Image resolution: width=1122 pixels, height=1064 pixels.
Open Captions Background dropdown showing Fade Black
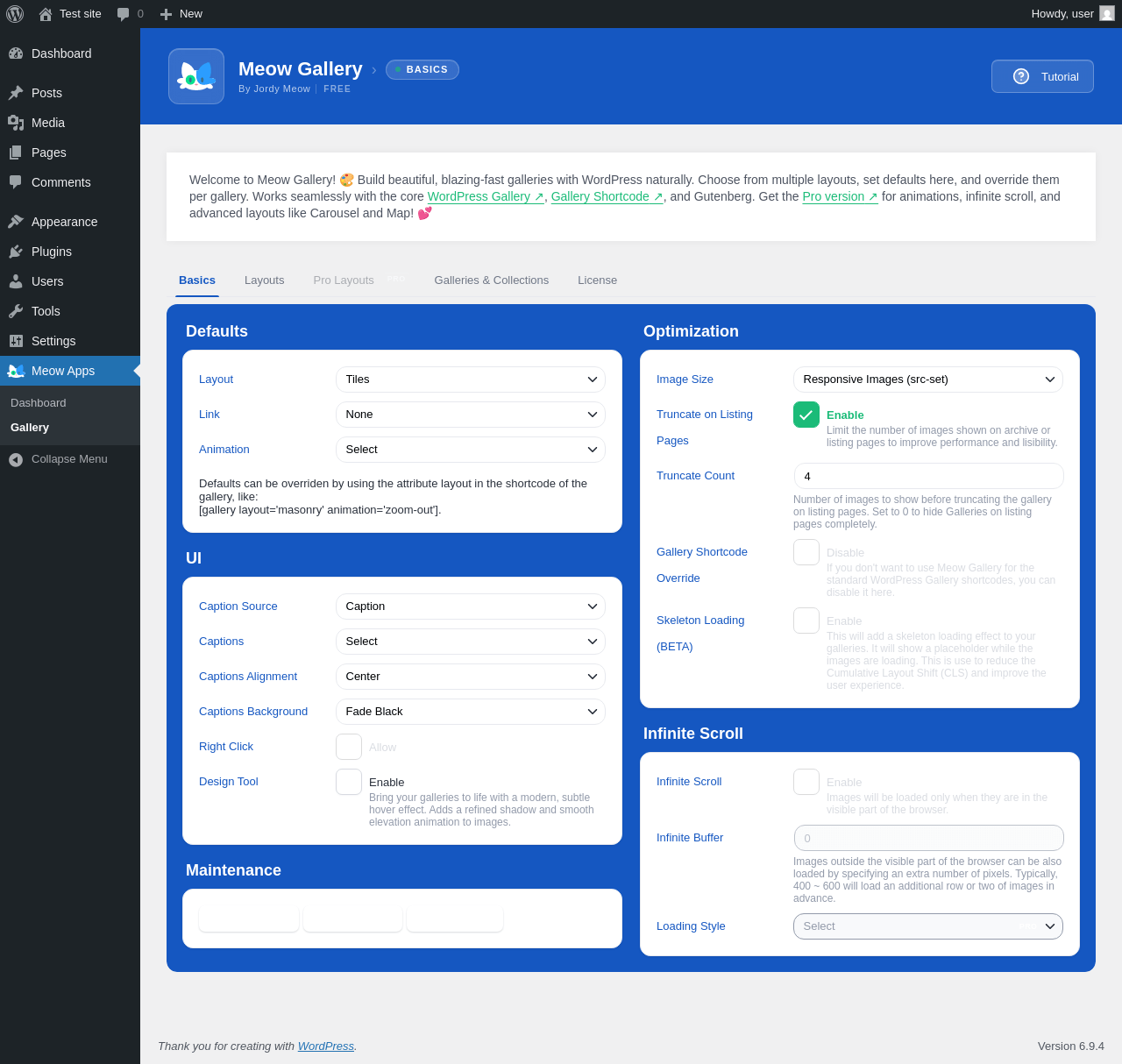[x=471, y=712]
